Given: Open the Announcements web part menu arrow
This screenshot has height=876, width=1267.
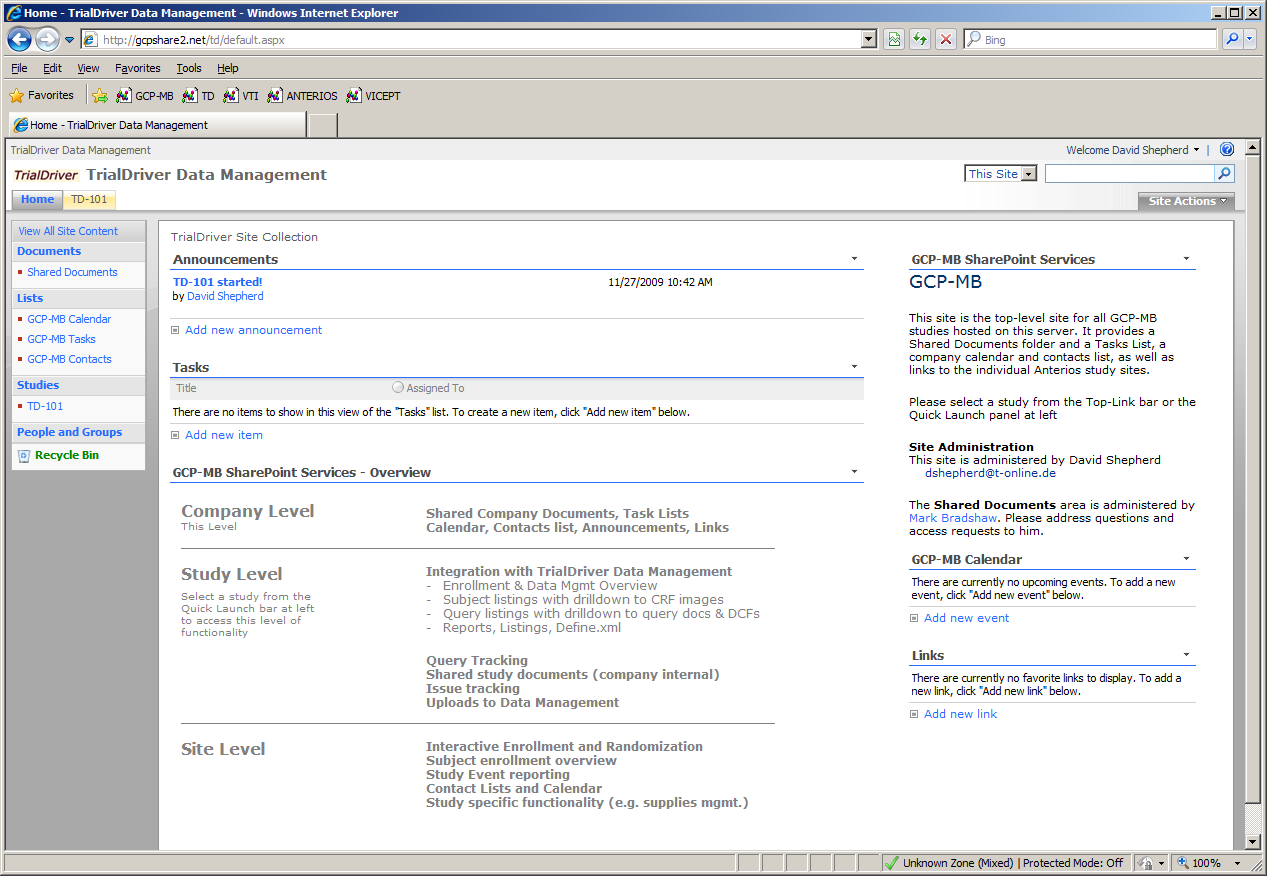Looking at the screenshot, I should pos(854,259).
